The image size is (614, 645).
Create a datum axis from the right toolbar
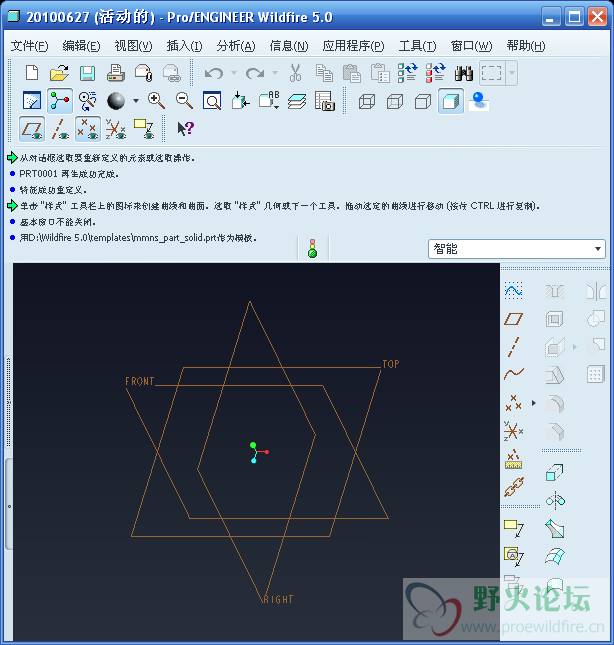tap(513, 347)
